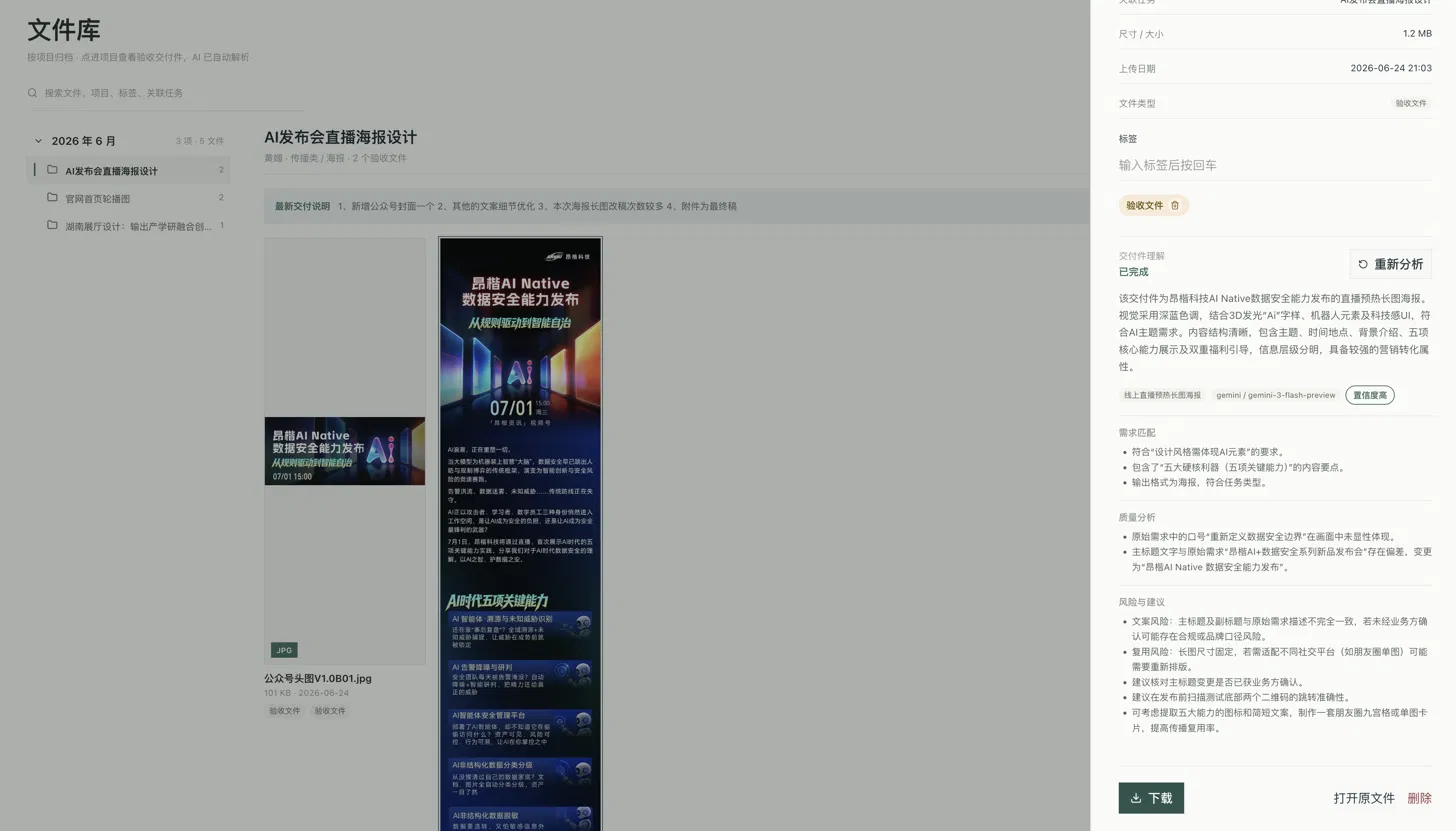Click the magnifier icon in the search bar
This screenshot has height=831, width=1456.
(33, 93)
